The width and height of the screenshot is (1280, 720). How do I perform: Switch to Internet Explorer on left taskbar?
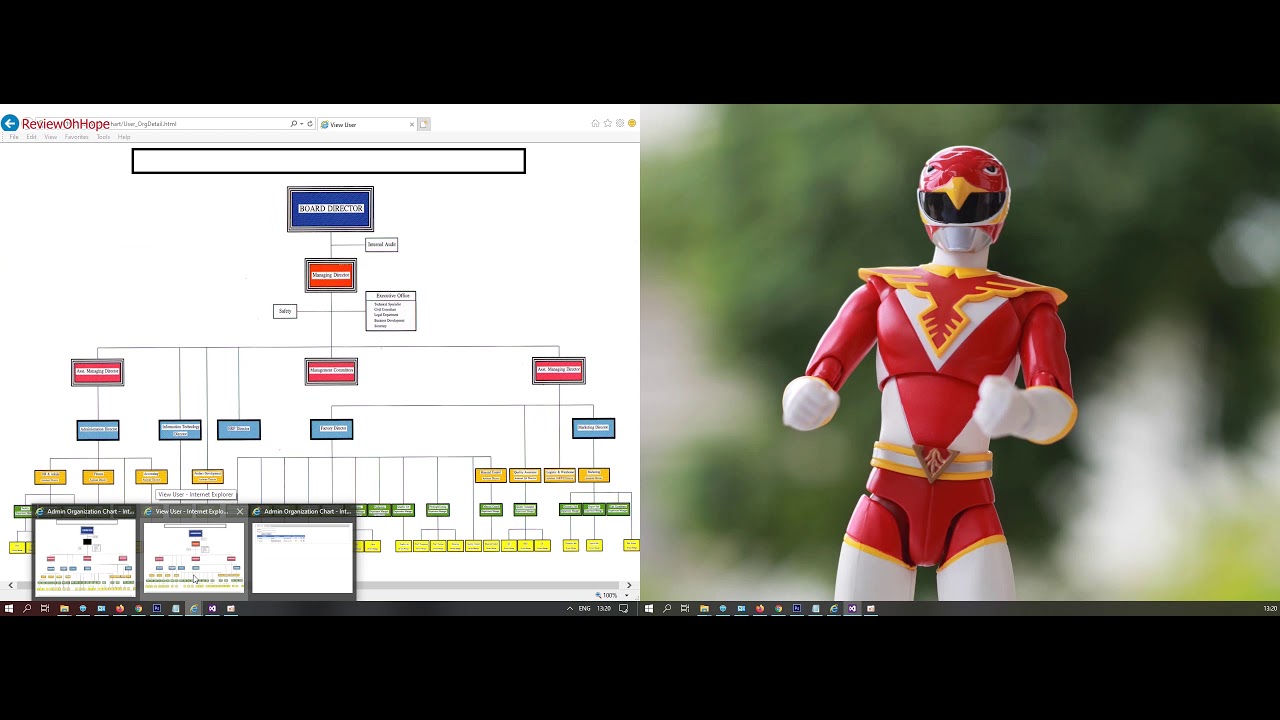point(194,608)
